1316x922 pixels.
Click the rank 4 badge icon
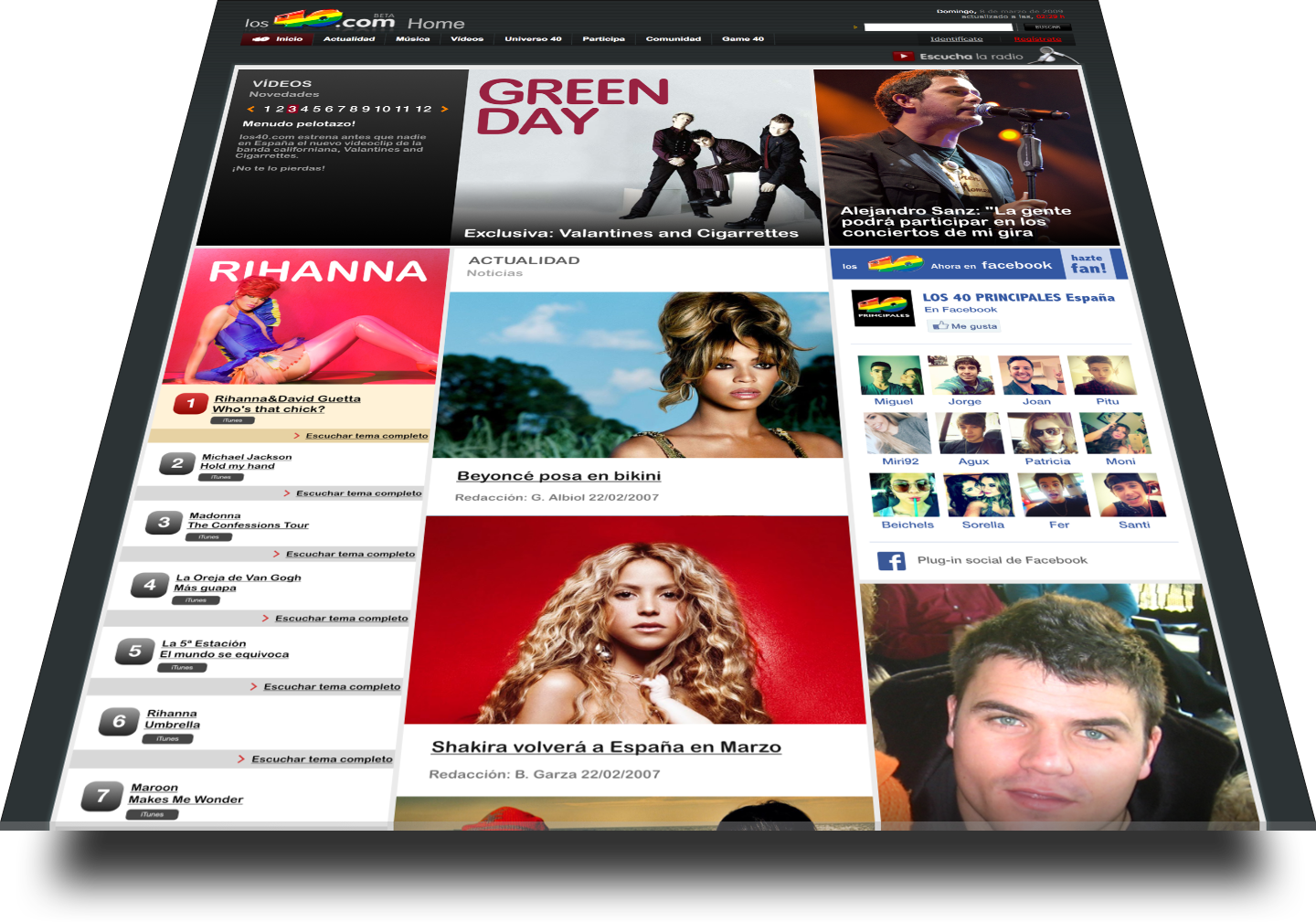[150, 585]
